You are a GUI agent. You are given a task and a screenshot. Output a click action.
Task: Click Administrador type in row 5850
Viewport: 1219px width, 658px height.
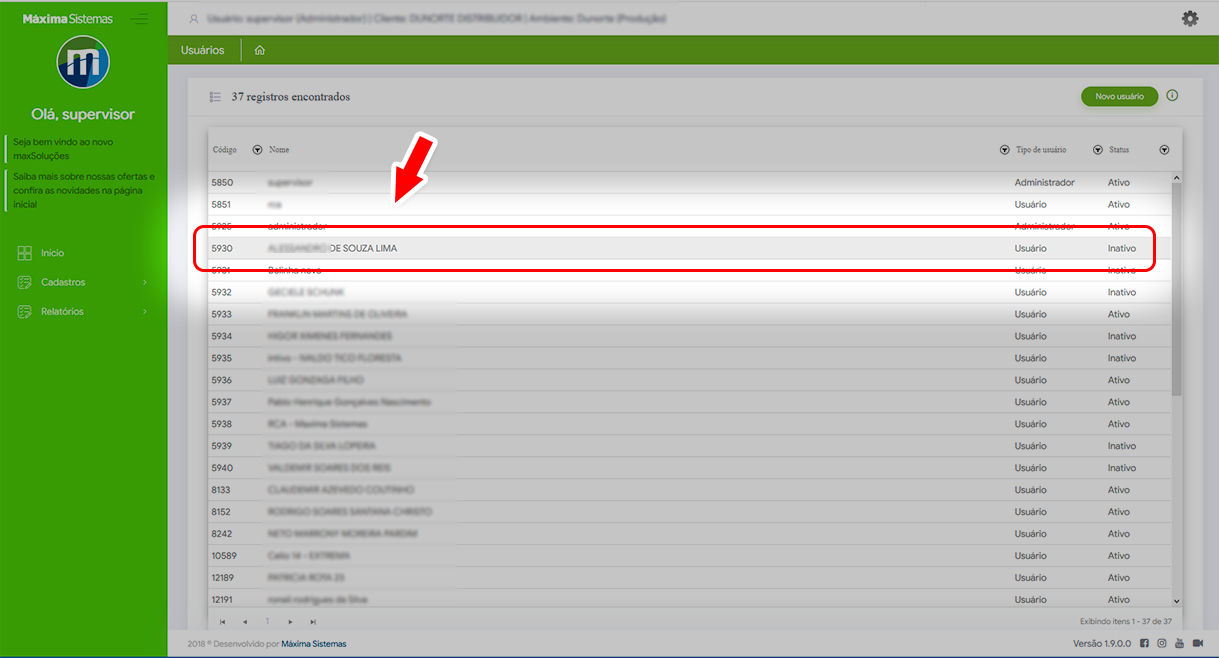tap(1045, 182)
